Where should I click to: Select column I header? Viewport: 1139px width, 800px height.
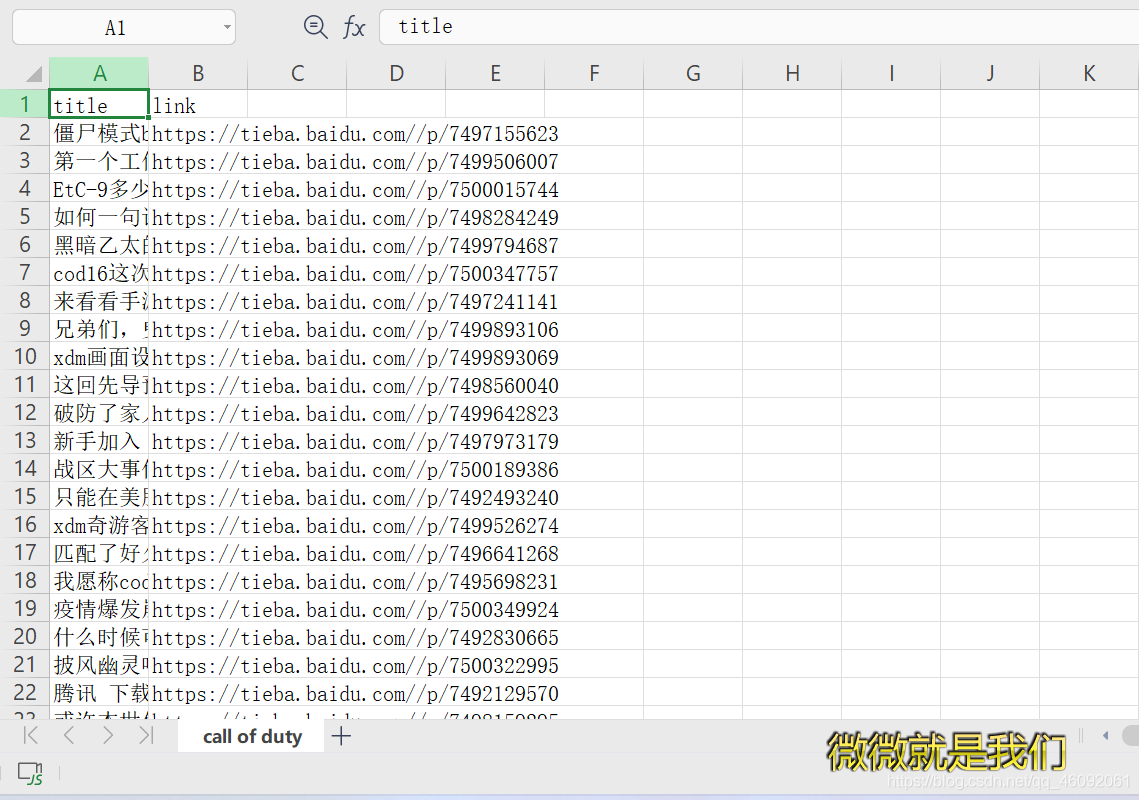pos(891,73)
